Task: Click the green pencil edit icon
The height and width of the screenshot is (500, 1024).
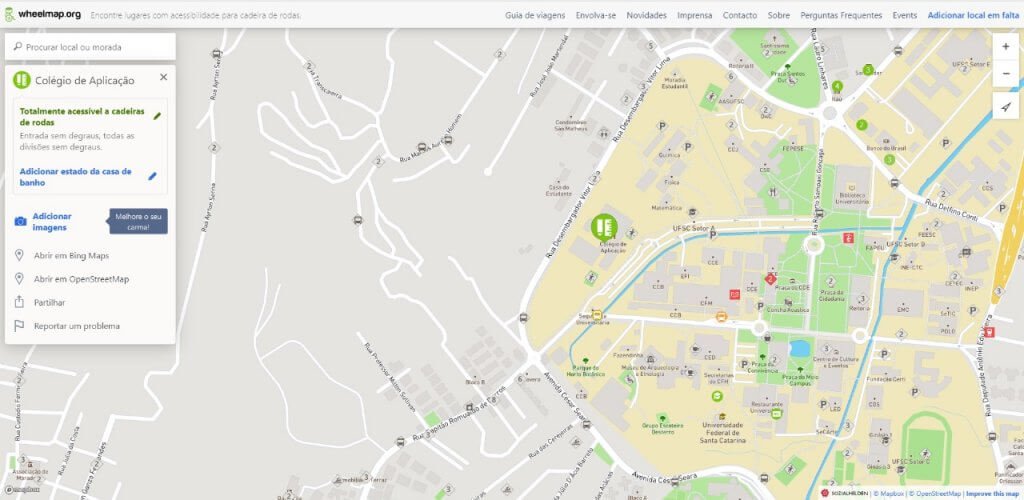Action: point(157,116)
